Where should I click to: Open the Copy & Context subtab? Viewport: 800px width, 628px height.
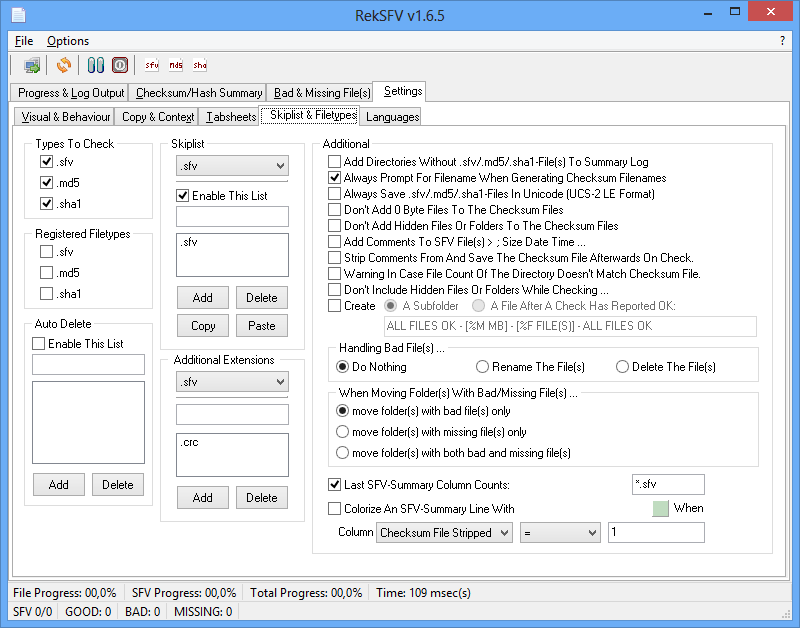click(157, 117)
